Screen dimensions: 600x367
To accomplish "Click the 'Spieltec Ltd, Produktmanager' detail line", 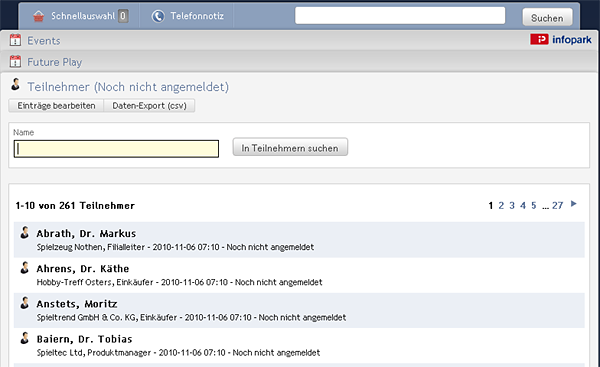I will pyautogui.click(x=178, y=353).
